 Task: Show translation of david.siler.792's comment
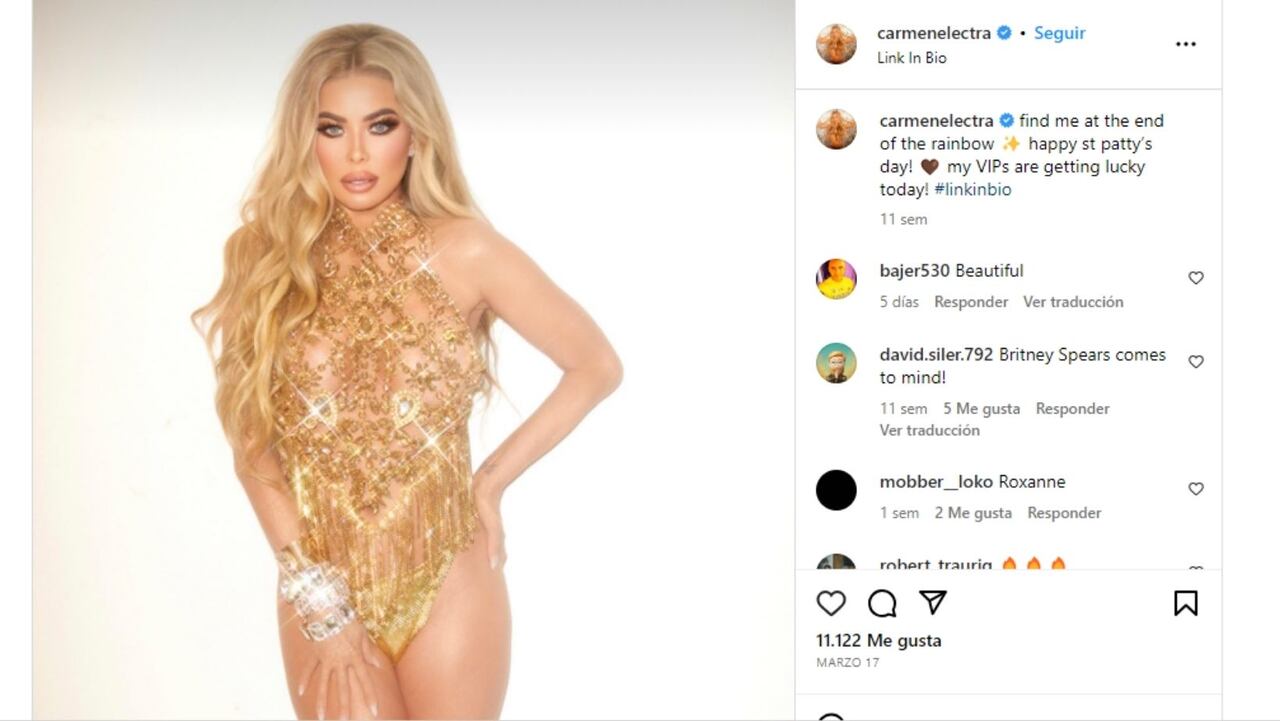(x=930, y=431)
